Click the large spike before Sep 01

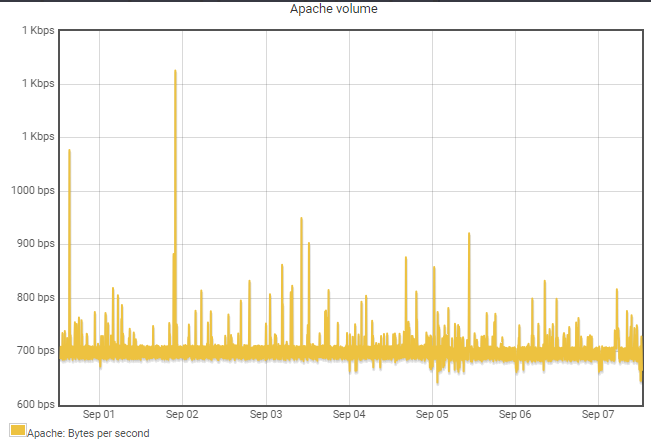(69, 247)
